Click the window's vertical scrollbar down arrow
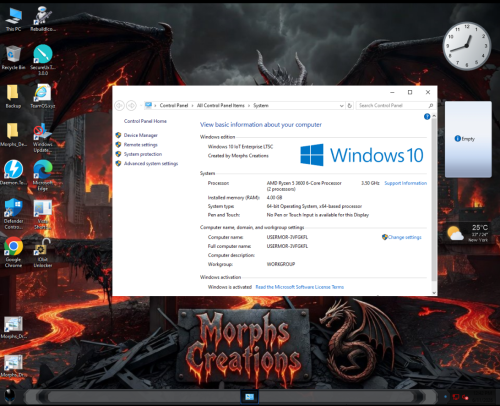The height and width of the screenshot is (406, 500). pos(434,293)
